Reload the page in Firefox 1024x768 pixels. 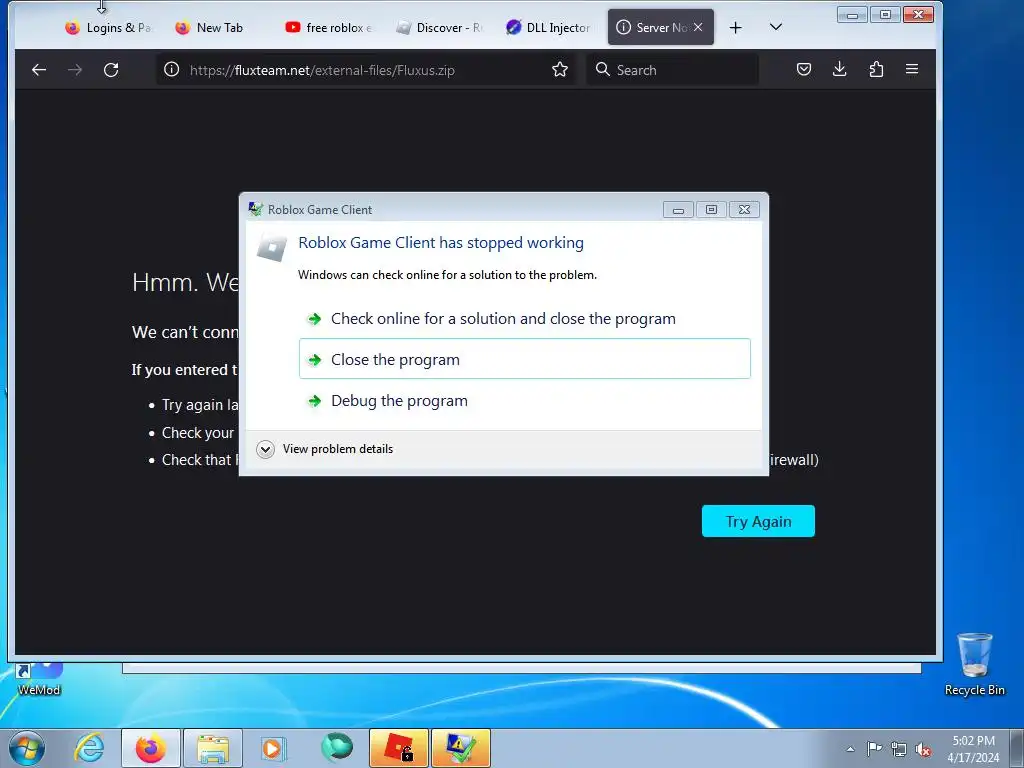pos(111,70)
